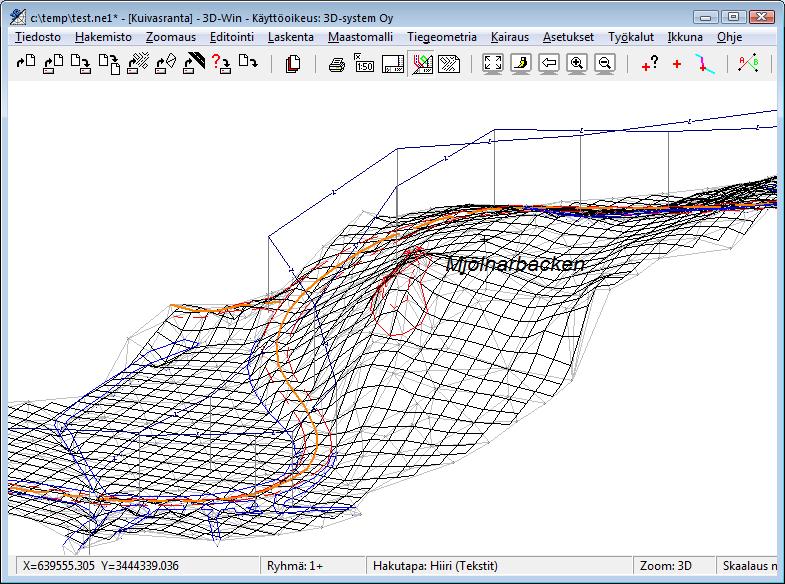Open the Tiegeometria menu

pos(442,37)
